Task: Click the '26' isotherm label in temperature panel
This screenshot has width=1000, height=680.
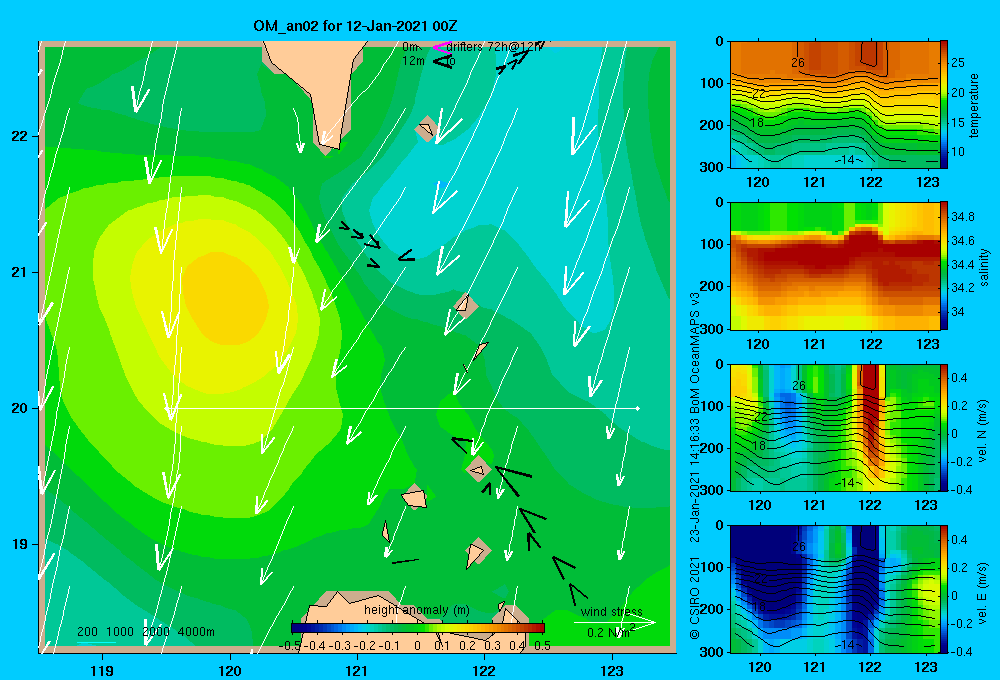Action: (798, 63)
